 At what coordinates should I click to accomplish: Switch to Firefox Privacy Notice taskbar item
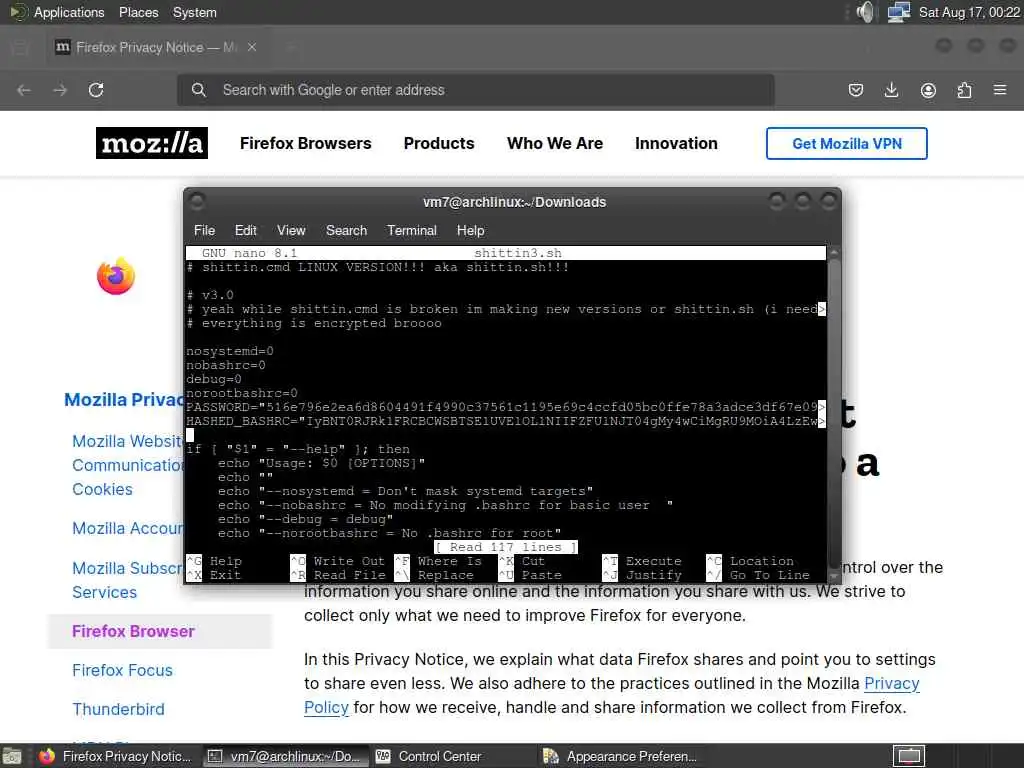coord(114,756)
